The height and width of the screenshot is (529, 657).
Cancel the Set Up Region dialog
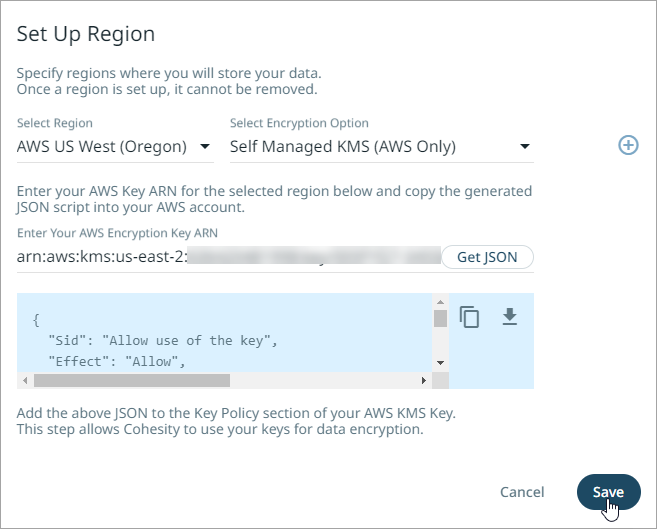[x=522, y=492]
